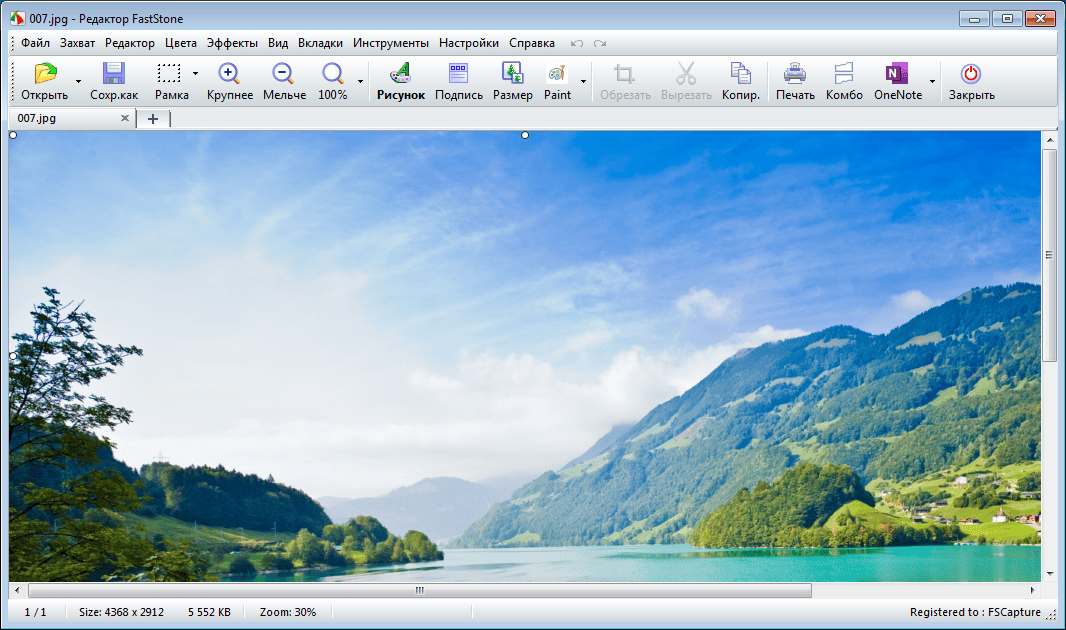Zoom out with the Мельче magnifier
The height and width of the screenshot is (630, 1066).
(x=283, y=73)
